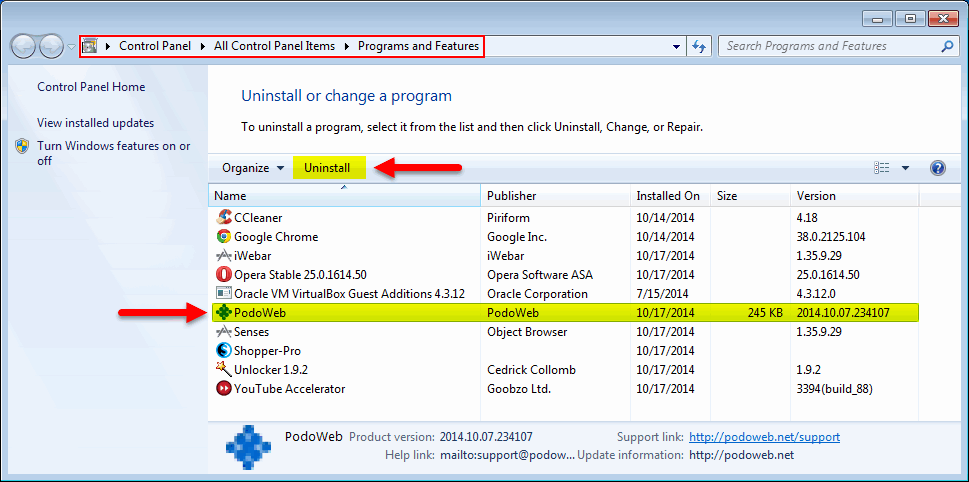Click the Control Panel icon in address bar
This screenshot has height=482, width=969.
[90, 46]
